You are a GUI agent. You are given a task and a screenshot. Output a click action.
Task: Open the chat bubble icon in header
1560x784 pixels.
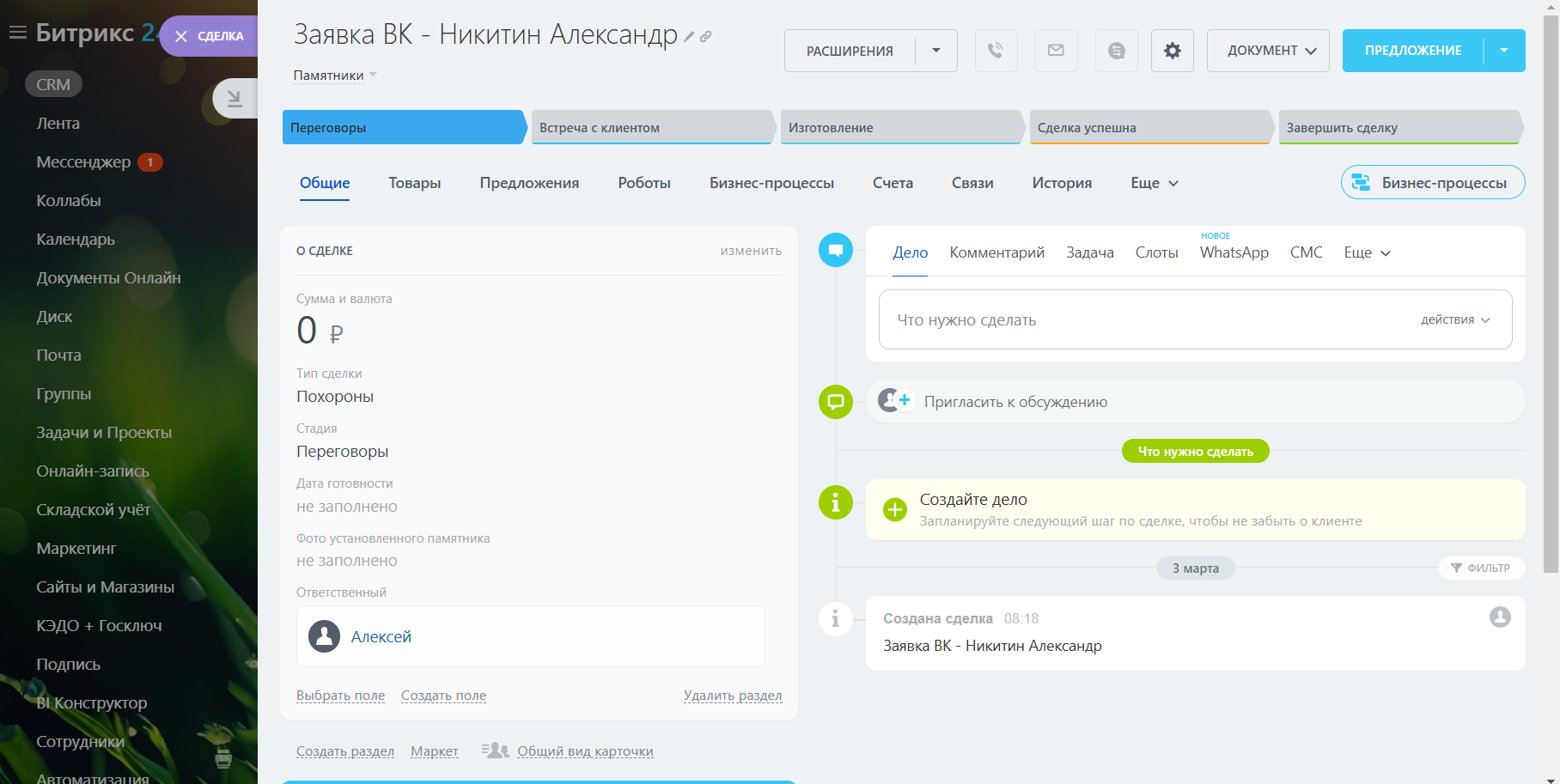click(x=1116, y=51)
